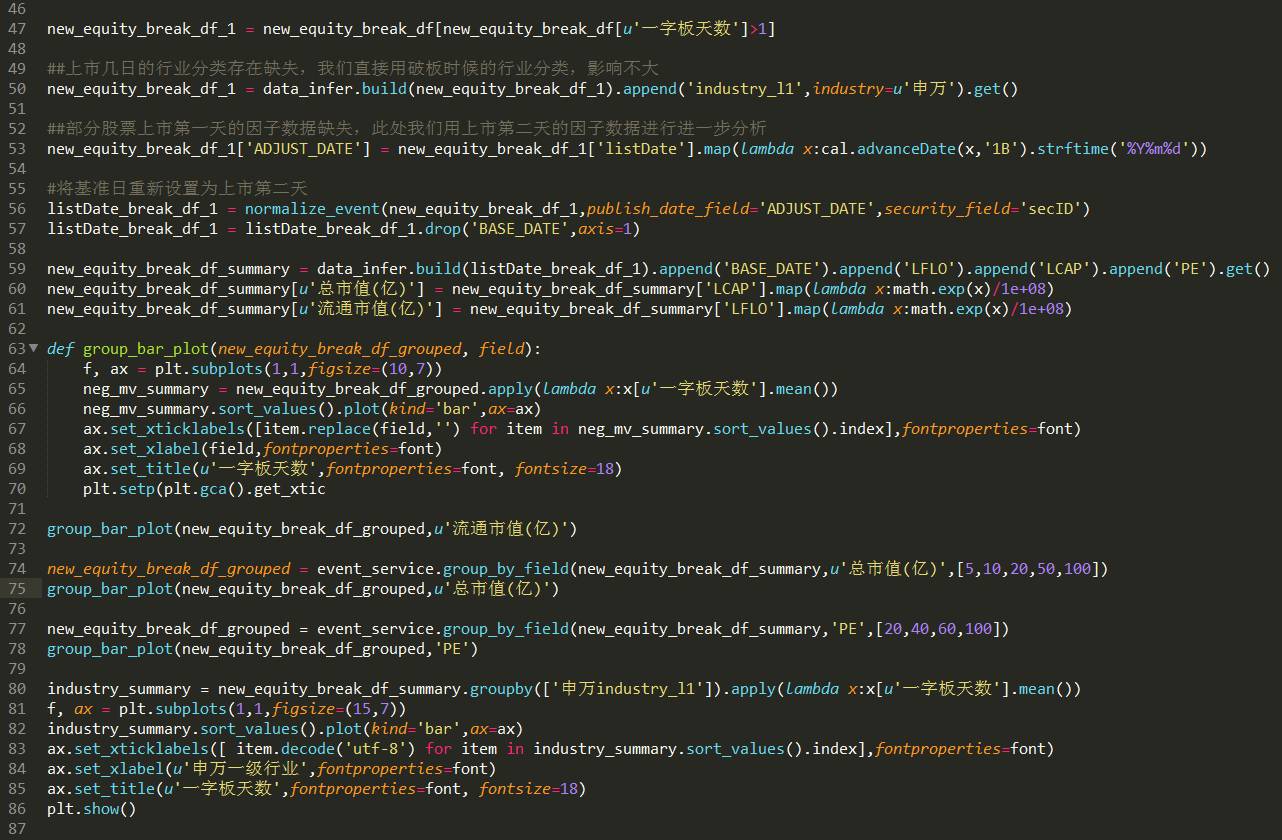Screen dimensions: 1282x840
Task: Click line number 86 in the gutter
Action: [x=17, y=809]
